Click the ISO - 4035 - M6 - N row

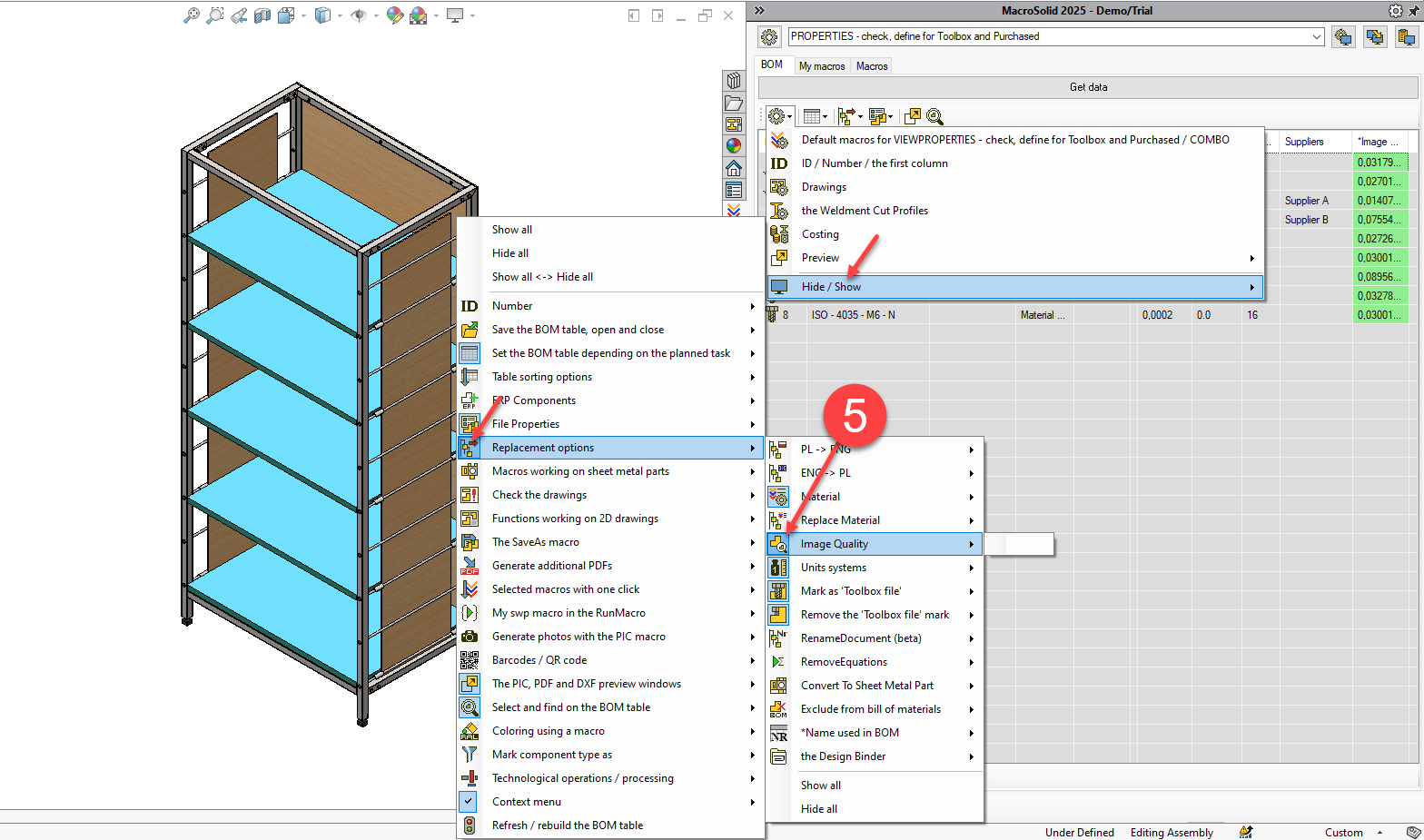(x=1085, y=315)
